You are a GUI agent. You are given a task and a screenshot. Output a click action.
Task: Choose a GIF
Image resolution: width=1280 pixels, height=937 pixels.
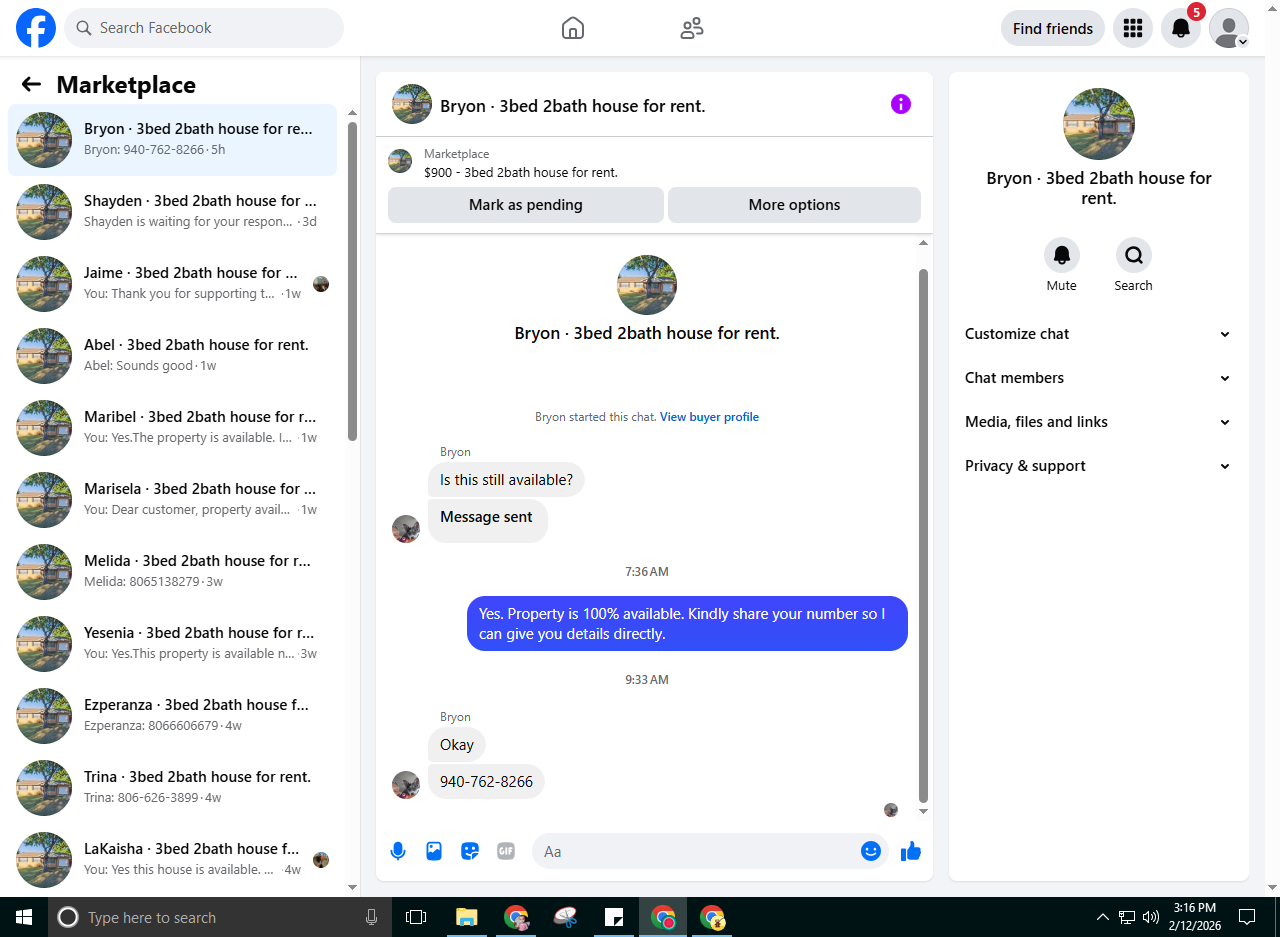pyautogui.click(x=506, y=851)
